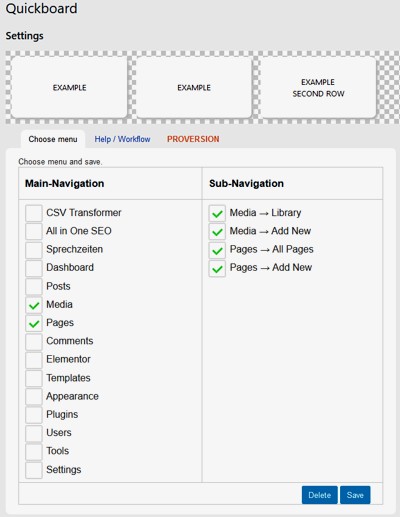Uncheck Pages → All Pages sub-navigation

pyautogui.click(x=217, y=250)
